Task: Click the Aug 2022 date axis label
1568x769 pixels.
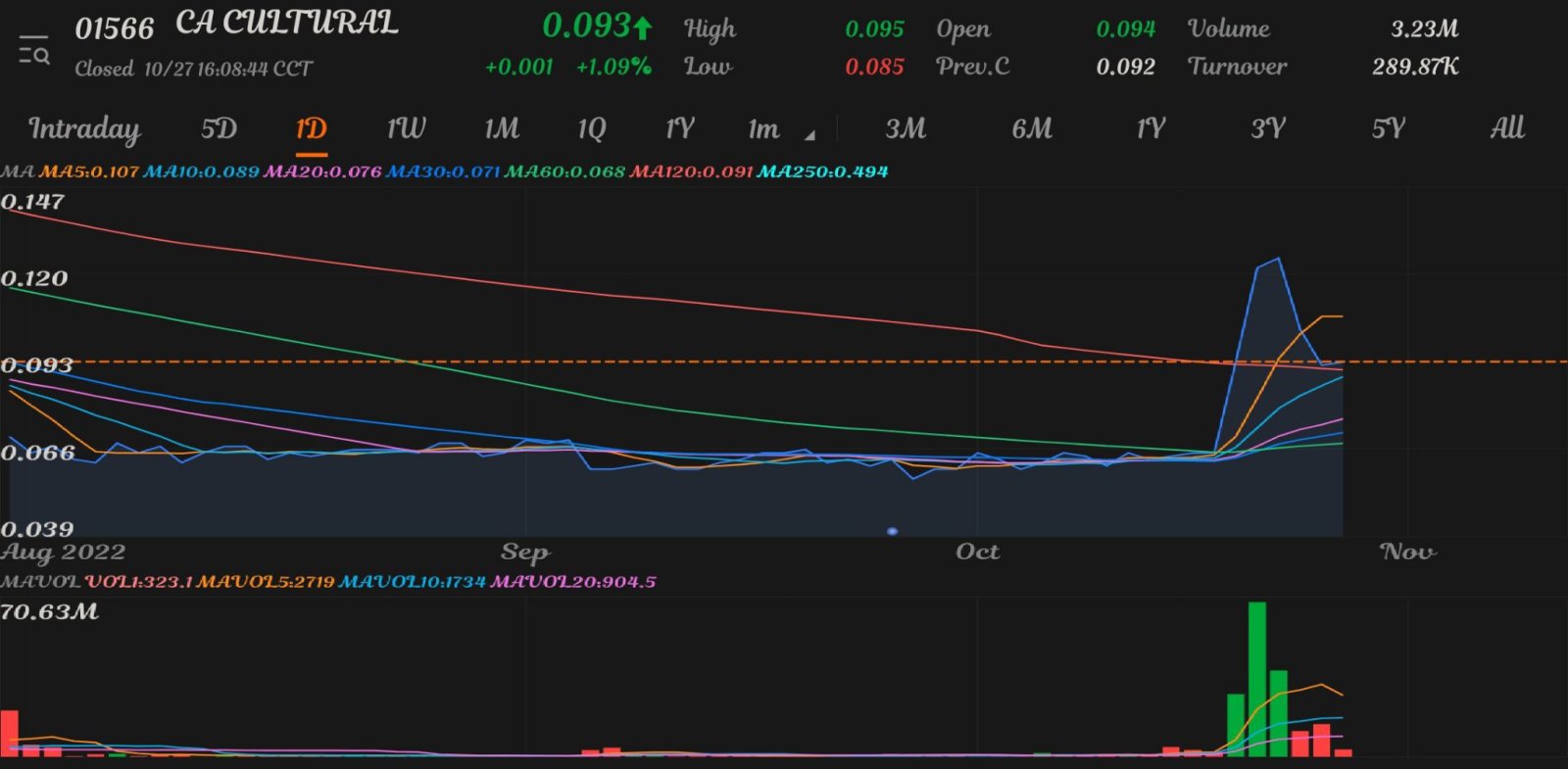Action: pos(64,553)
